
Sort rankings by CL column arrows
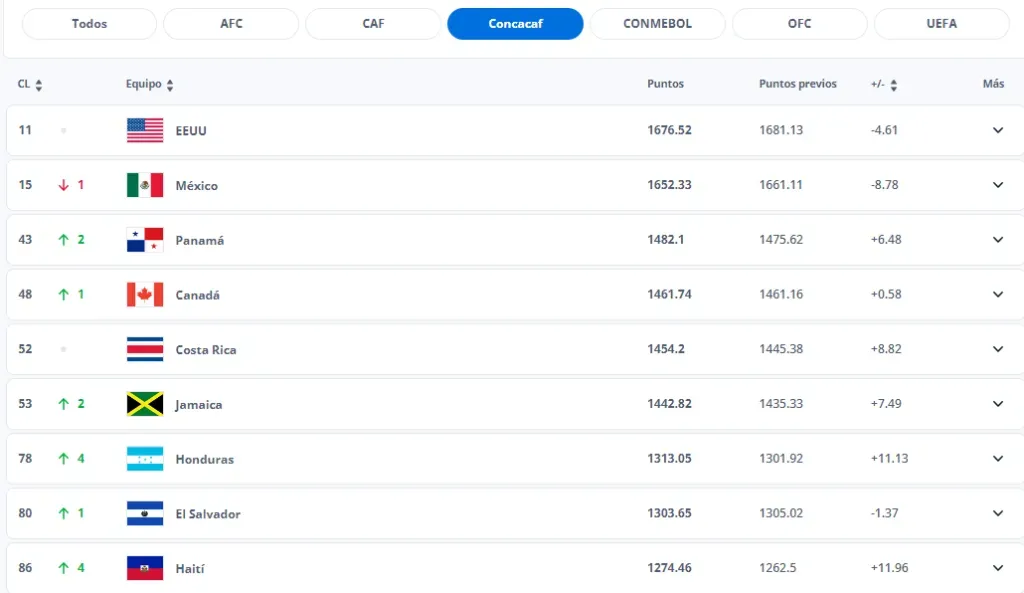(x=38, y=85)
